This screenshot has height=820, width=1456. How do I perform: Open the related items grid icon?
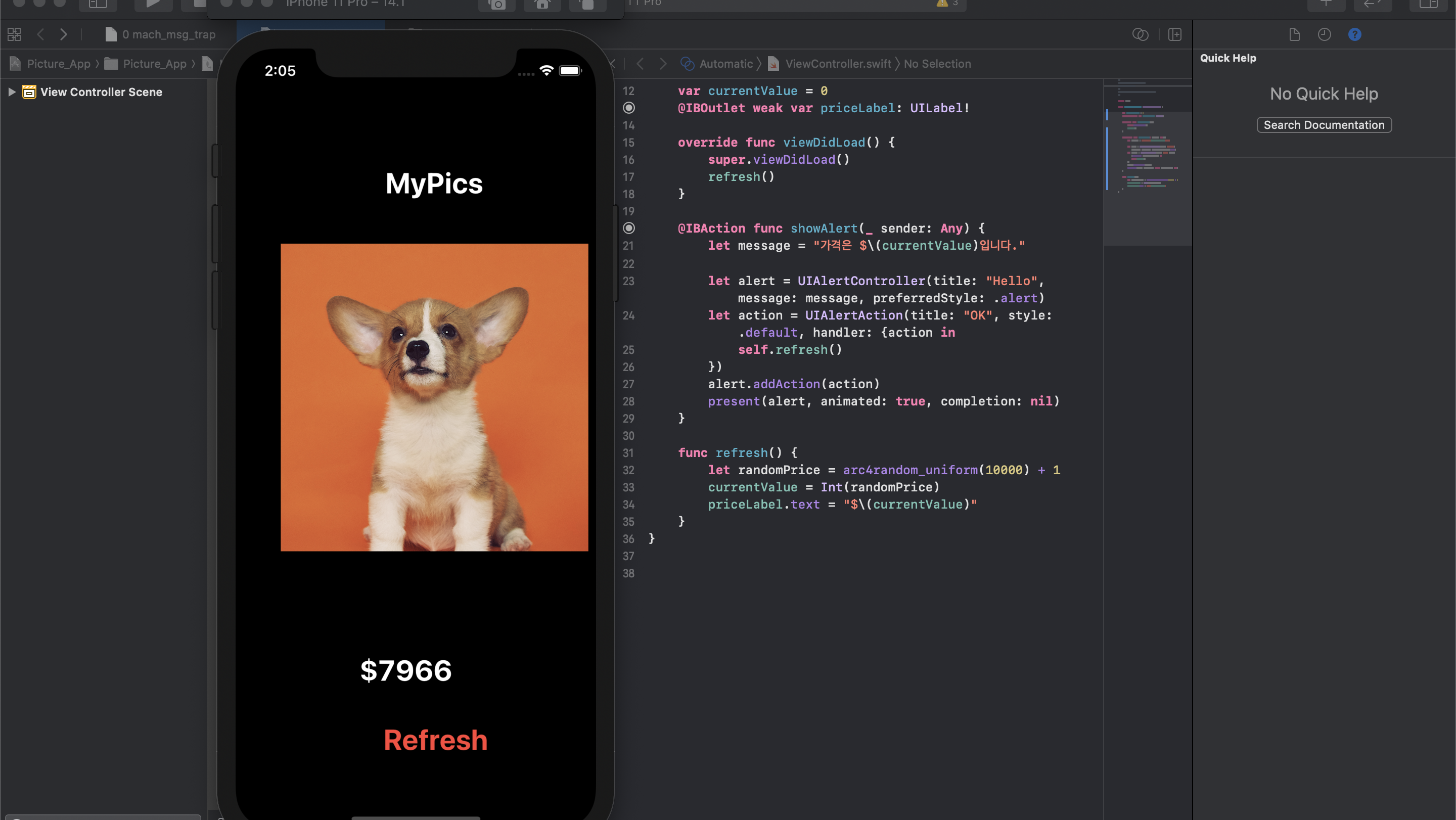14,34
